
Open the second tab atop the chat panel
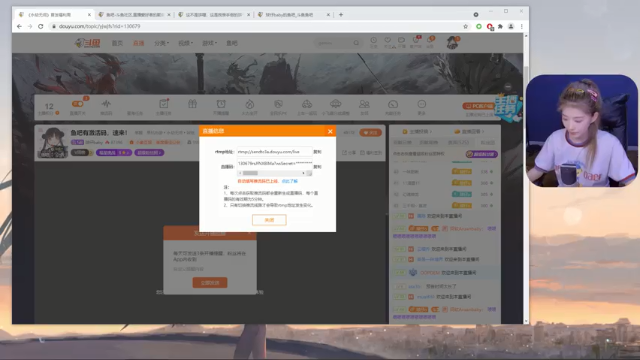(x=469, y=131)
